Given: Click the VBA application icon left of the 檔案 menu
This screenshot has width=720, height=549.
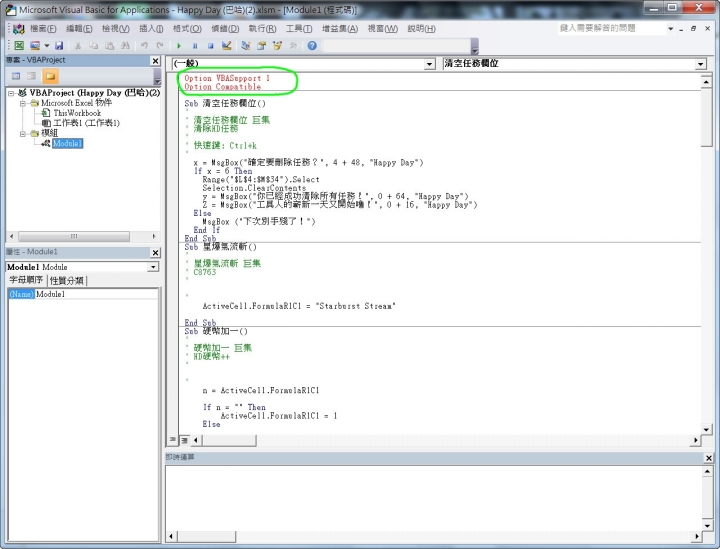Looking at the screenshot, I should 19,29.
